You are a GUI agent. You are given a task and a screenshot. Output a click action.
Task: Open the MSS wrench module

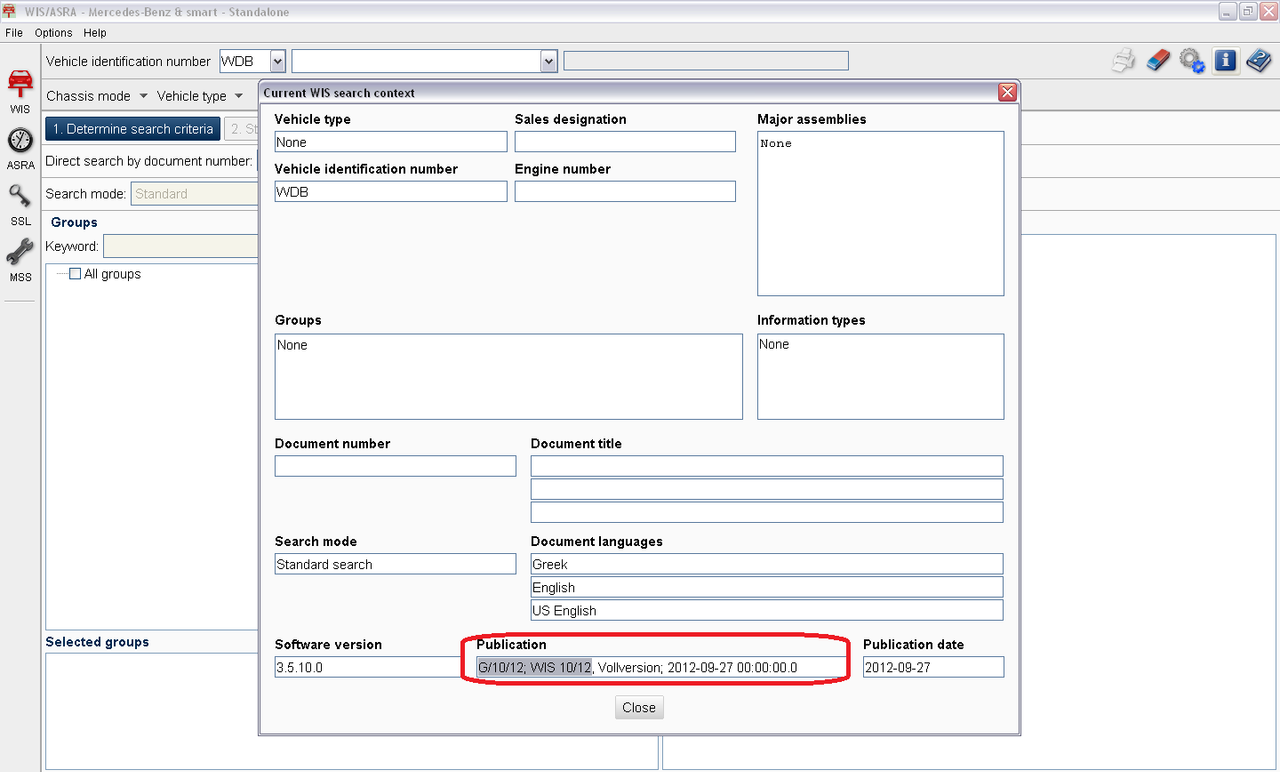tap(20, 260)
